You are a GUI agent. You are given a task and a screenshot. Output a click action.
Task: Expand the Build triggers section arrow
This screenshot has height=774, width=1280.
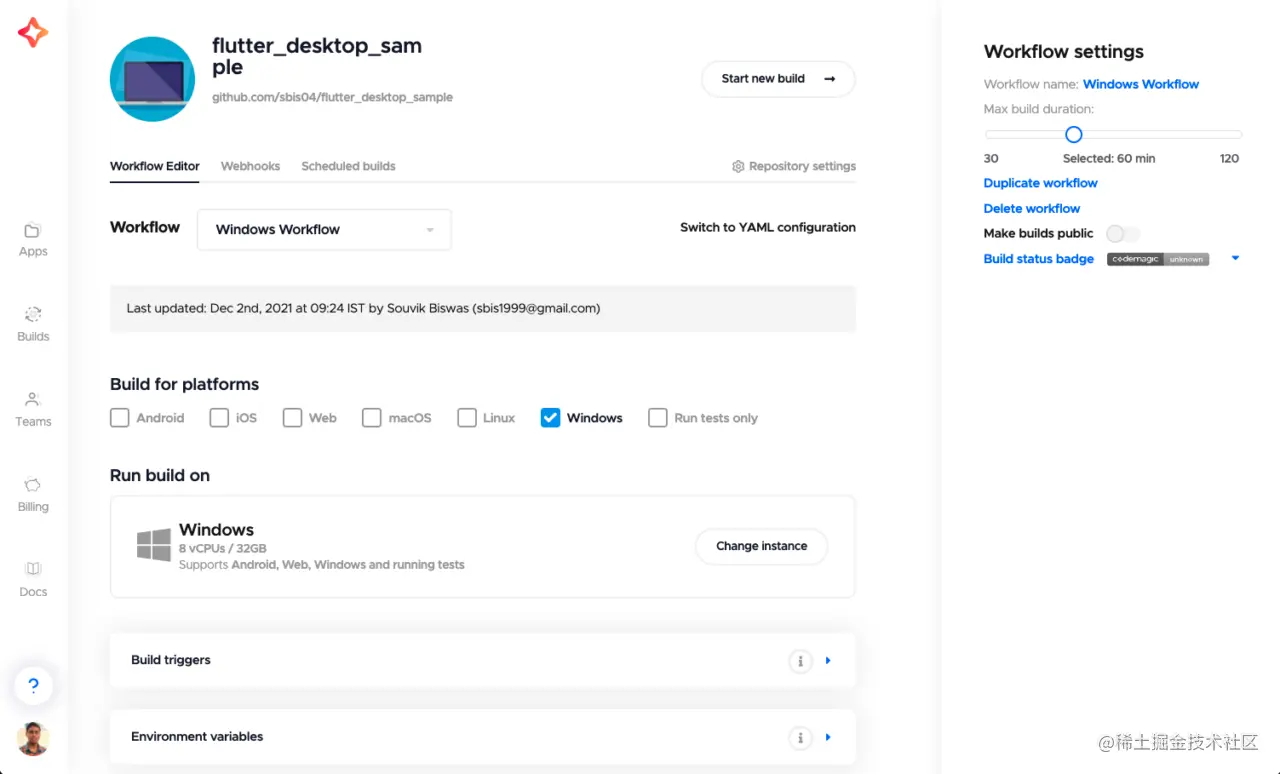828,661
